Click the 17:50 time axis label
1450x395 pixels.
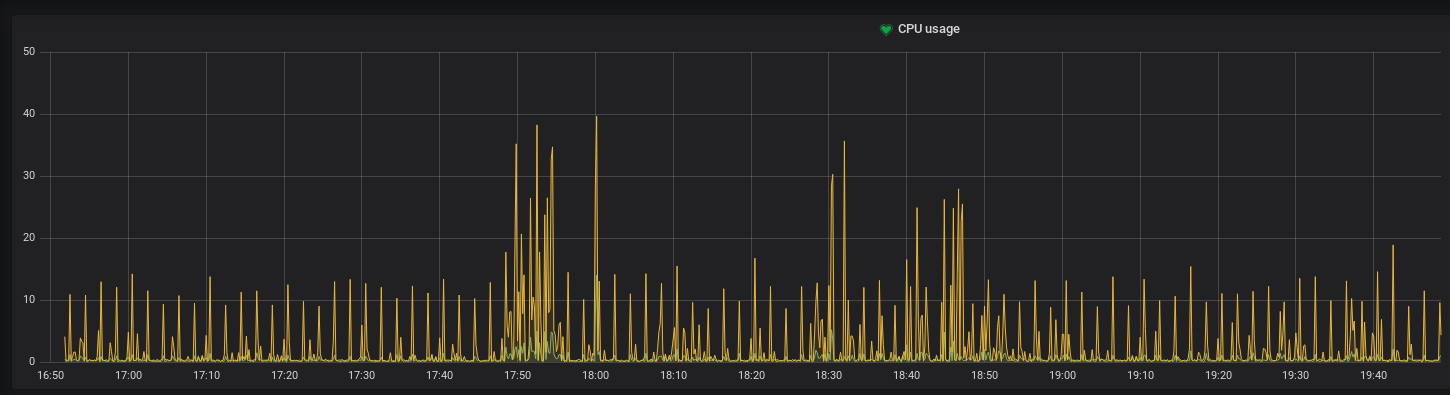pos(518,375)
